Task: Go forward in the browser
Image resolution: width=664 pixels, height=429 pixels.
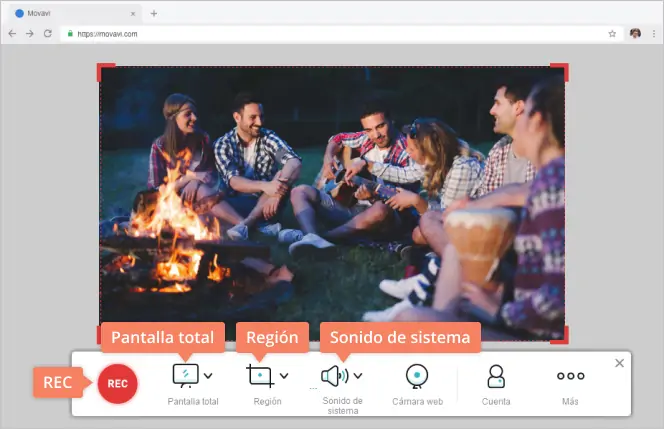Action: tap(30, 33)
